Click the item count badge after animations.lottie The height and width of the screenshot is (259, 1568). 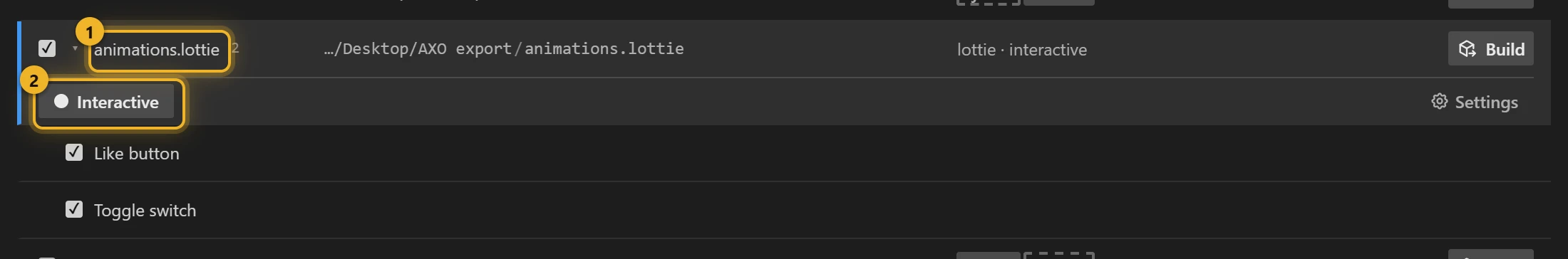(x=235, y=48)
